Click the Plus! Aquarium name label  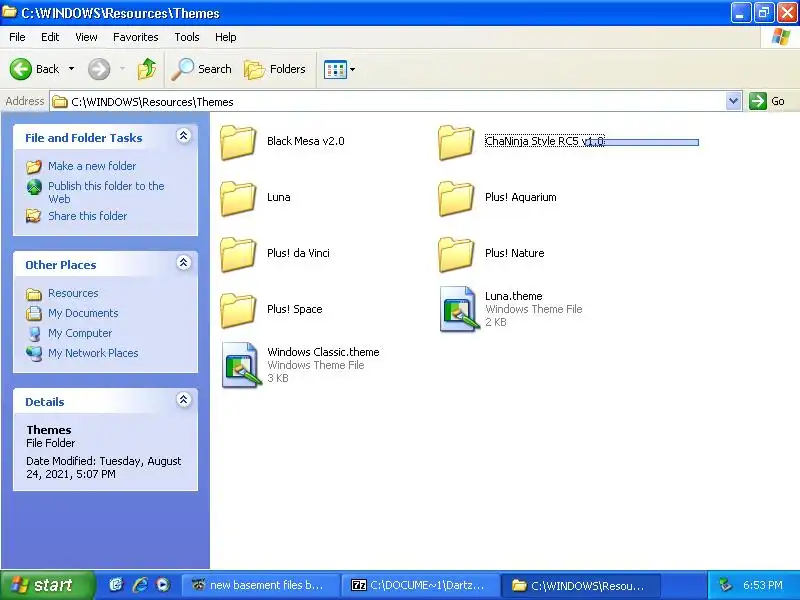tap(520, 197)
